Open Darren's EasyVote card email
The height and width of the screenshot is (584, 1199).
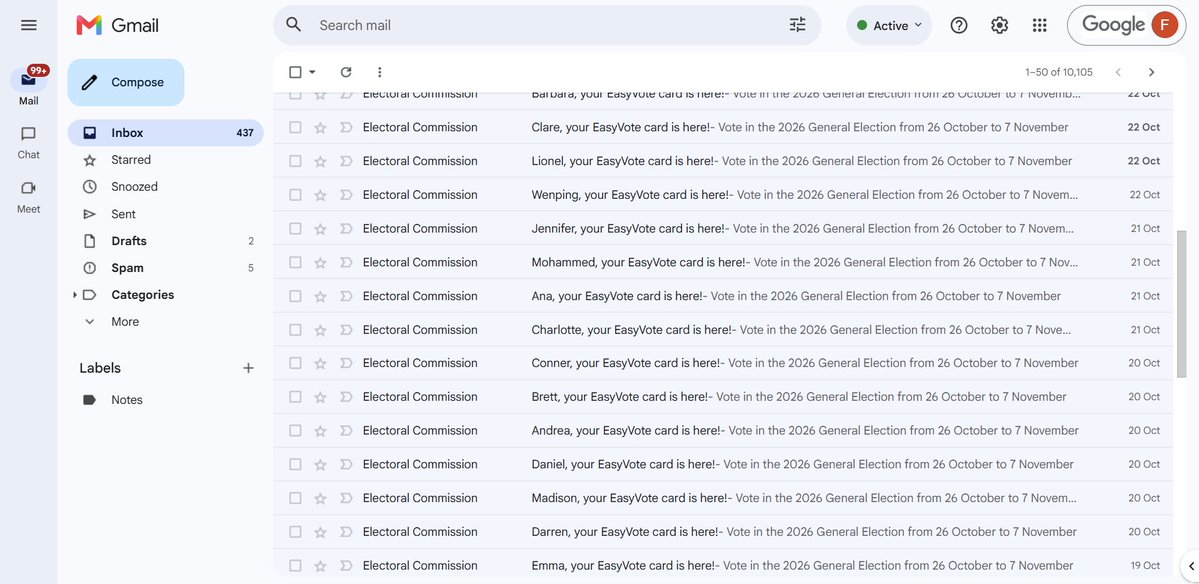[x=723, y=531]
